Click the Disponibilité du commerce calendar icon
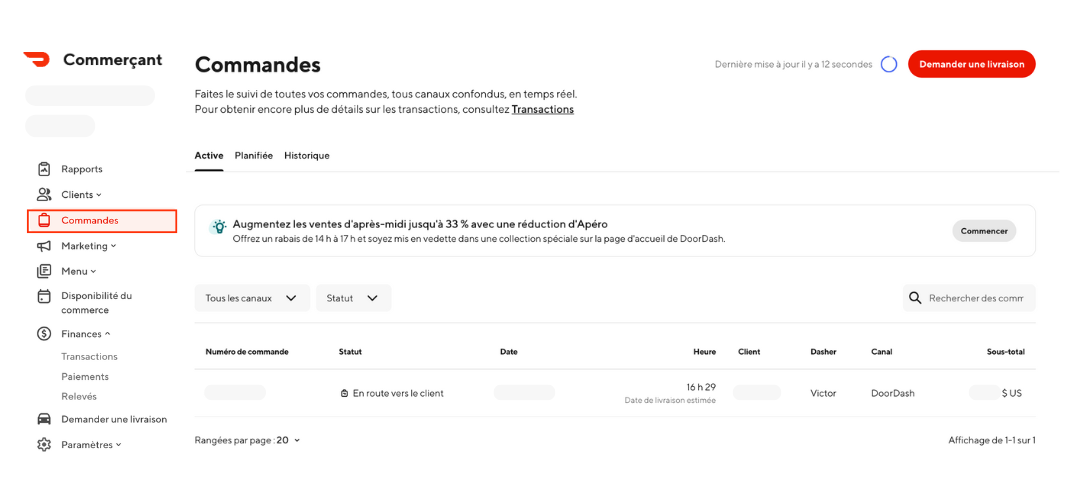 [44, 297]
